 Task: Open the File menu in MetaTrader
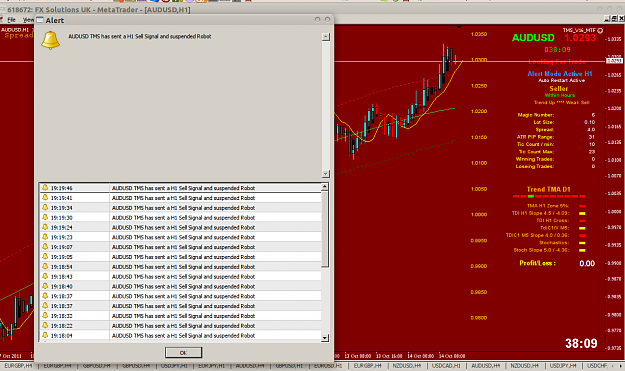(11, 20)
